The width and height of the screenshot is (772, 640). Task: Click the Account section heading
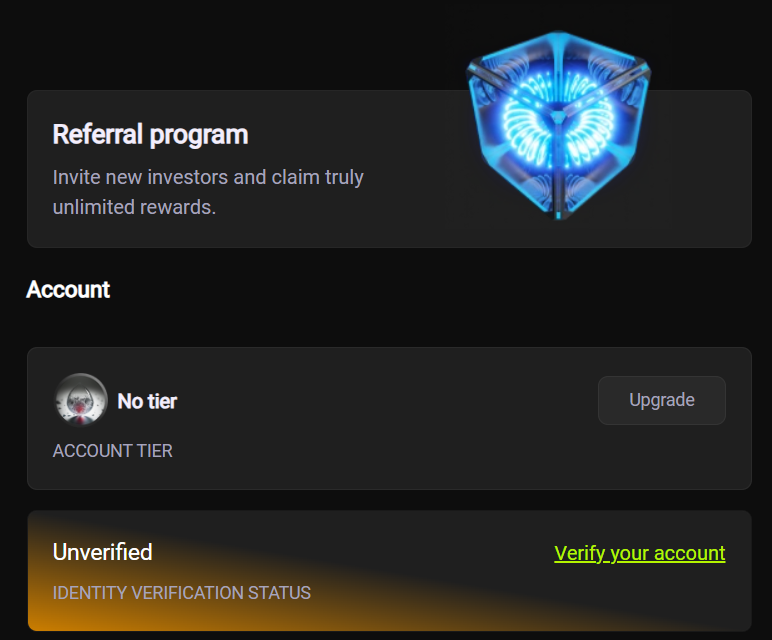click(x=68, y=290)
